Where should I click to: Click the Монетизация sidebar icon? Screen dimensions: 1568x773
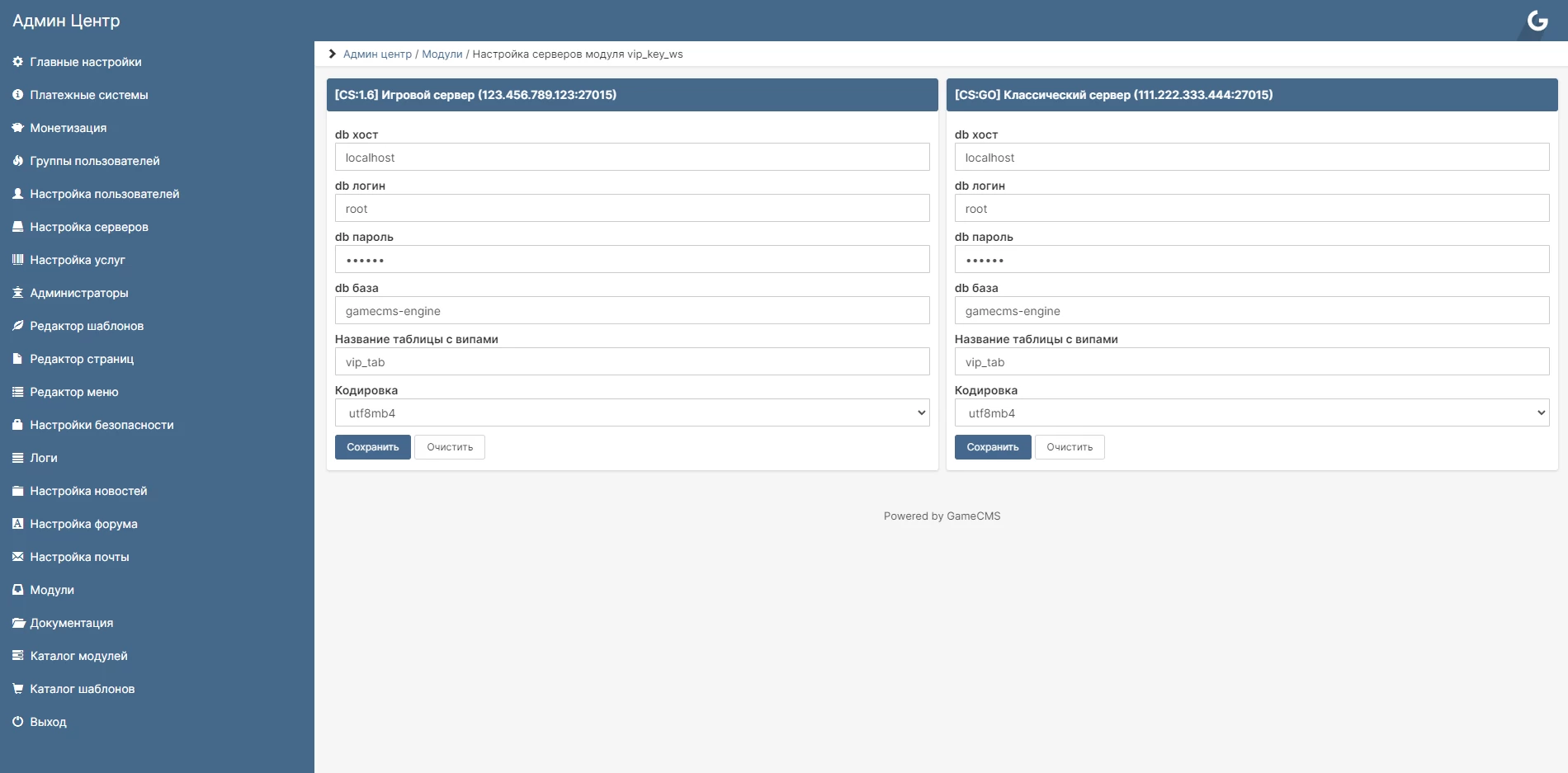[x=17, y=128]
